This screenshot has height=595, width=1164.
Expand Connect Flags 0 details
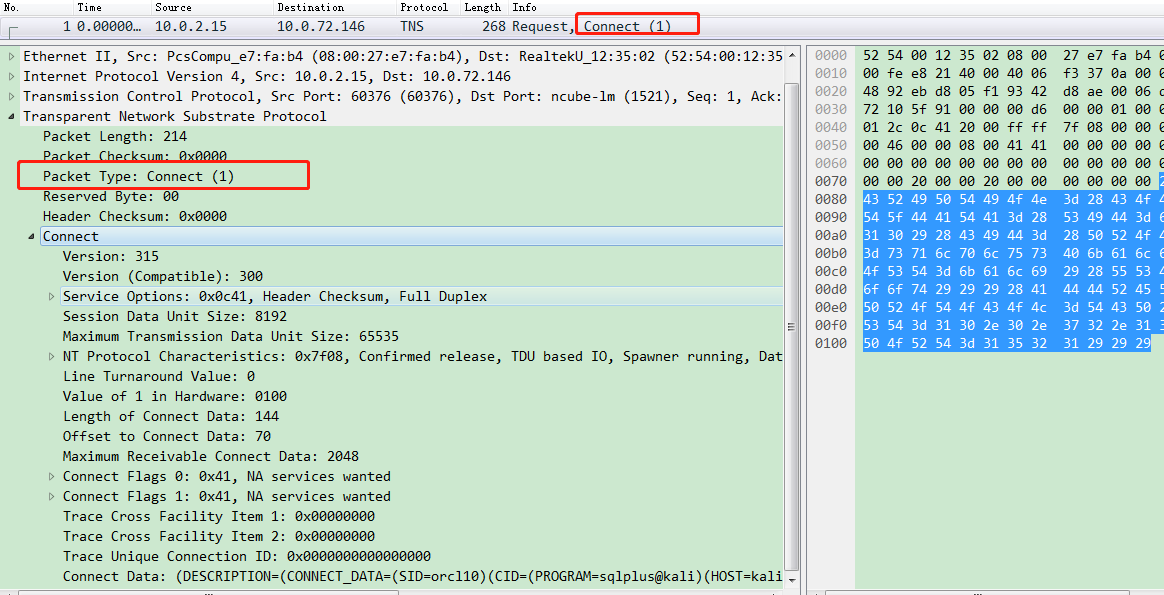52,476
